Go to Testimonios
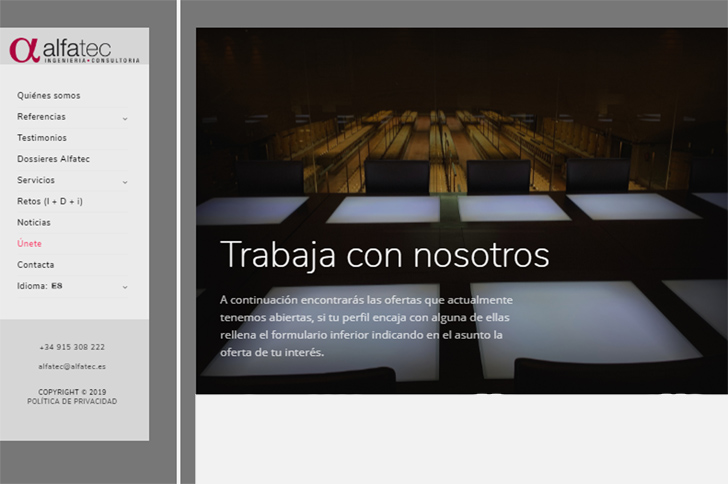 [42, 138]
